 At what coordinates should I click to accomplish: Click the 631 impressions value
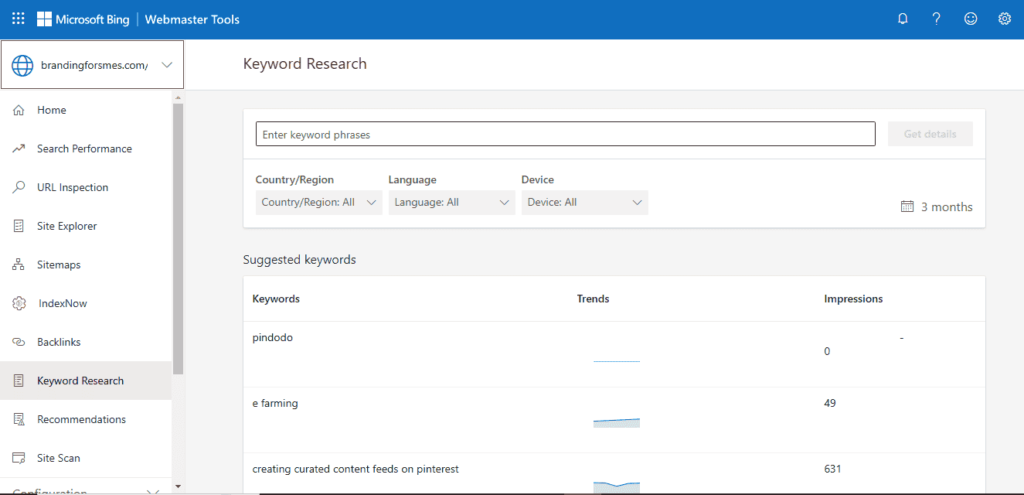coord(833,469)
